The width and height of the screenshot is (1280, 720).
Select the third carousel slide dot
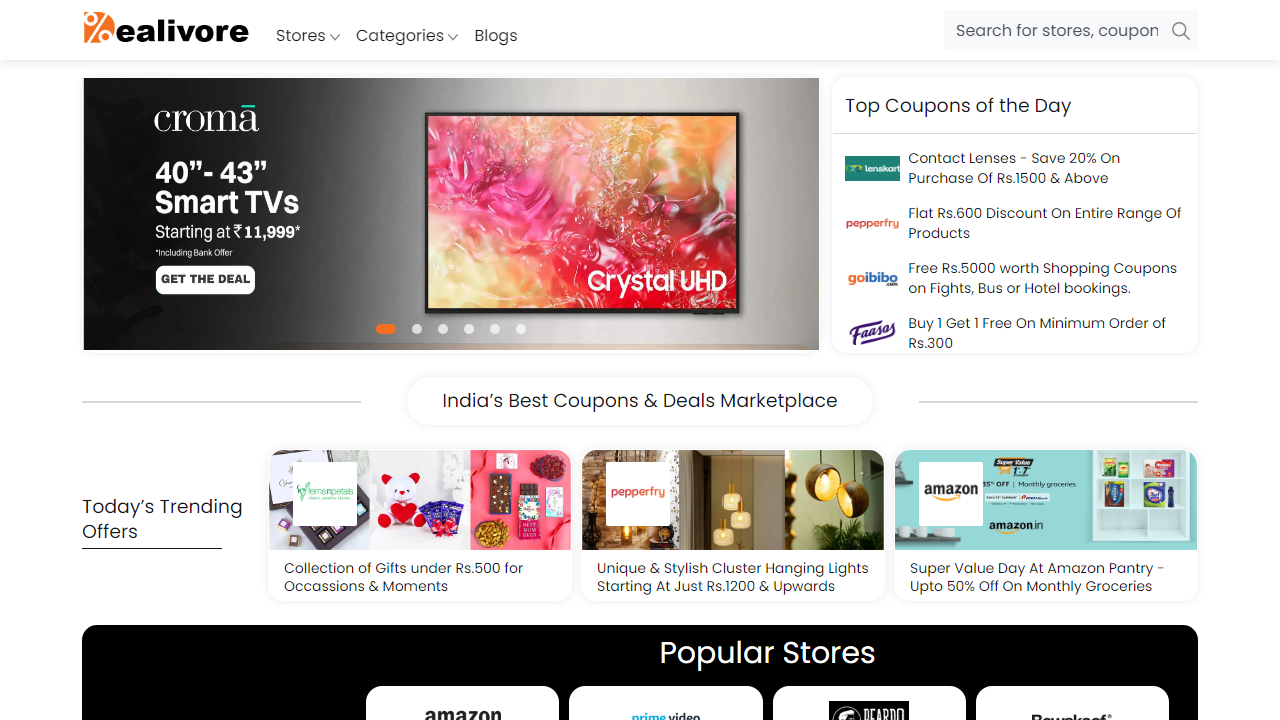[443, 329]
